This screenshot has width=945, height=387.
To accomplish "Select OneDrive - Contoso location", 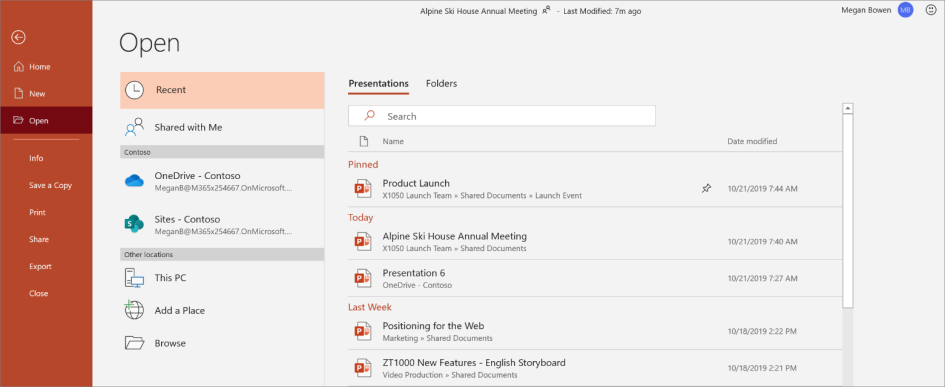I will click(x=222, y=181).
